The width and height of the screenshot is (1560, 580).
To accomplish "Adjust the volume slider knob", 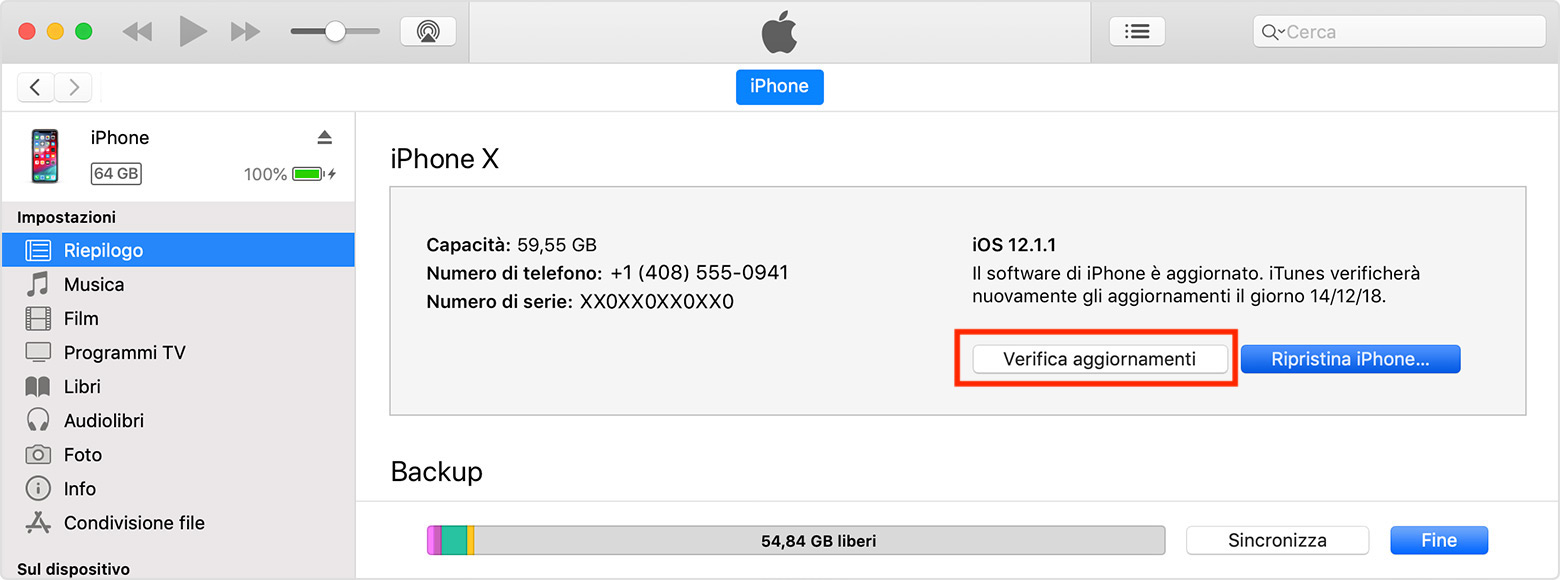I will click(335, 32).
